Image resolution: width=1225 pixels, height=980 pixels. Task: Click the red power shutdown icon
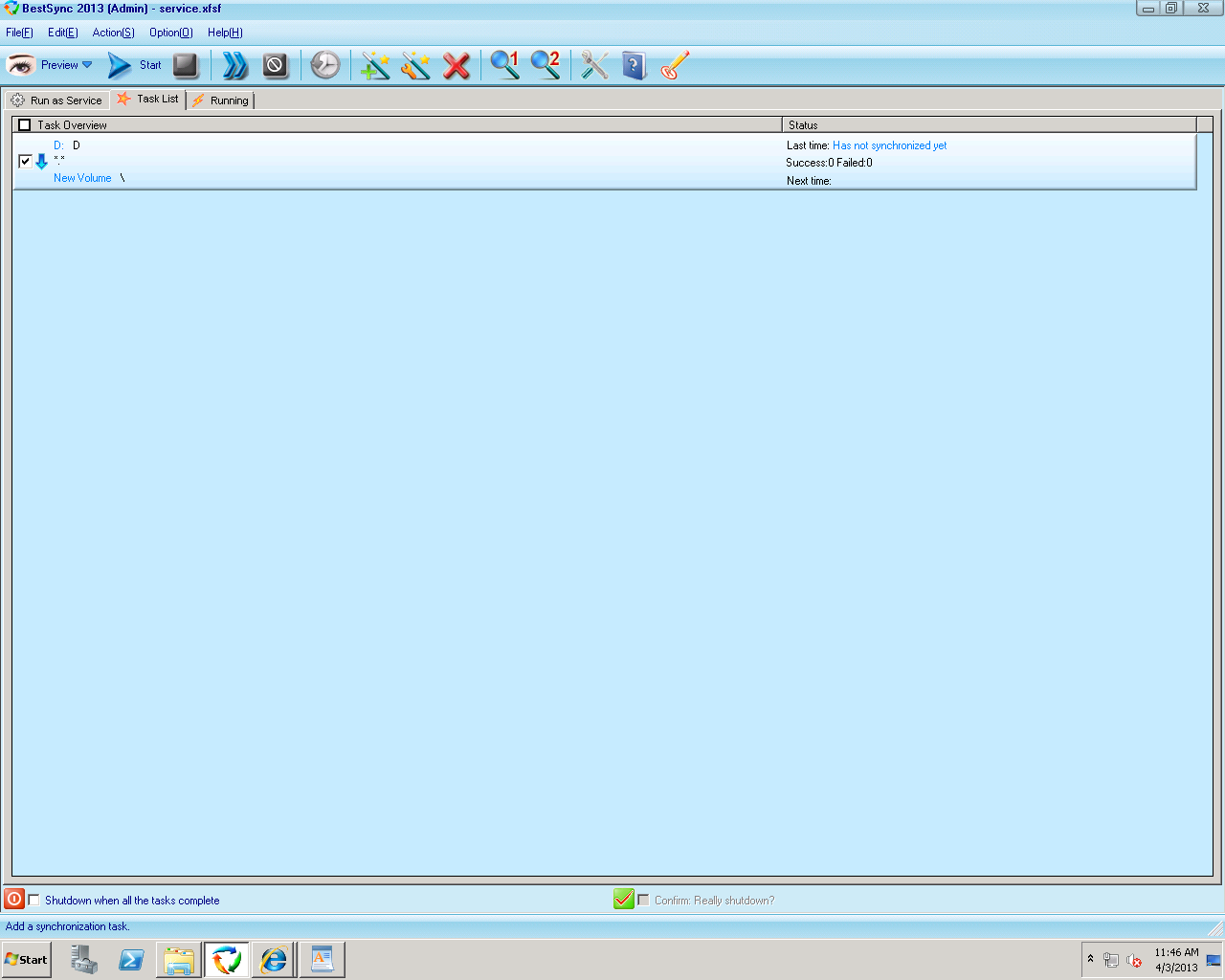[14, 899]
